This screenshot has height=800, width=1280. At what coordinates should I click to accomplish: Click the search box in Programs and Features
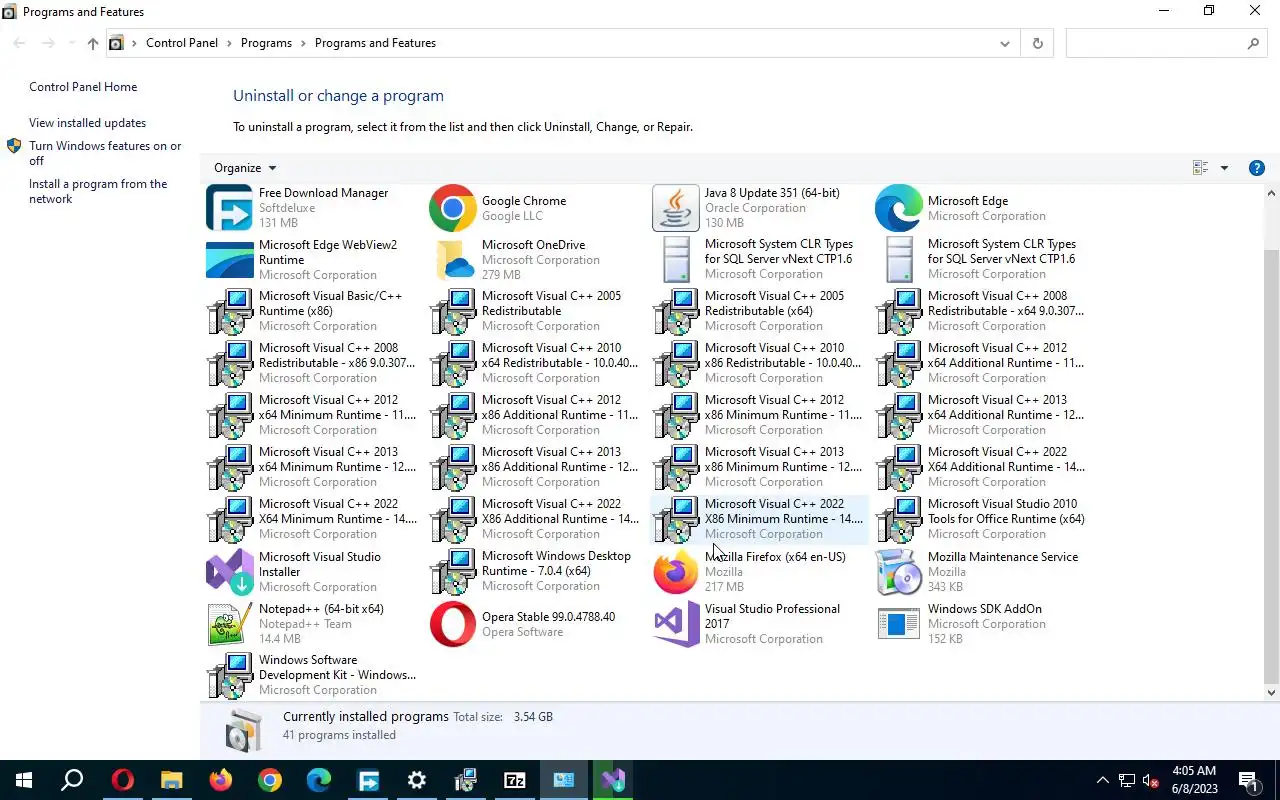[x=1166, y=43]
